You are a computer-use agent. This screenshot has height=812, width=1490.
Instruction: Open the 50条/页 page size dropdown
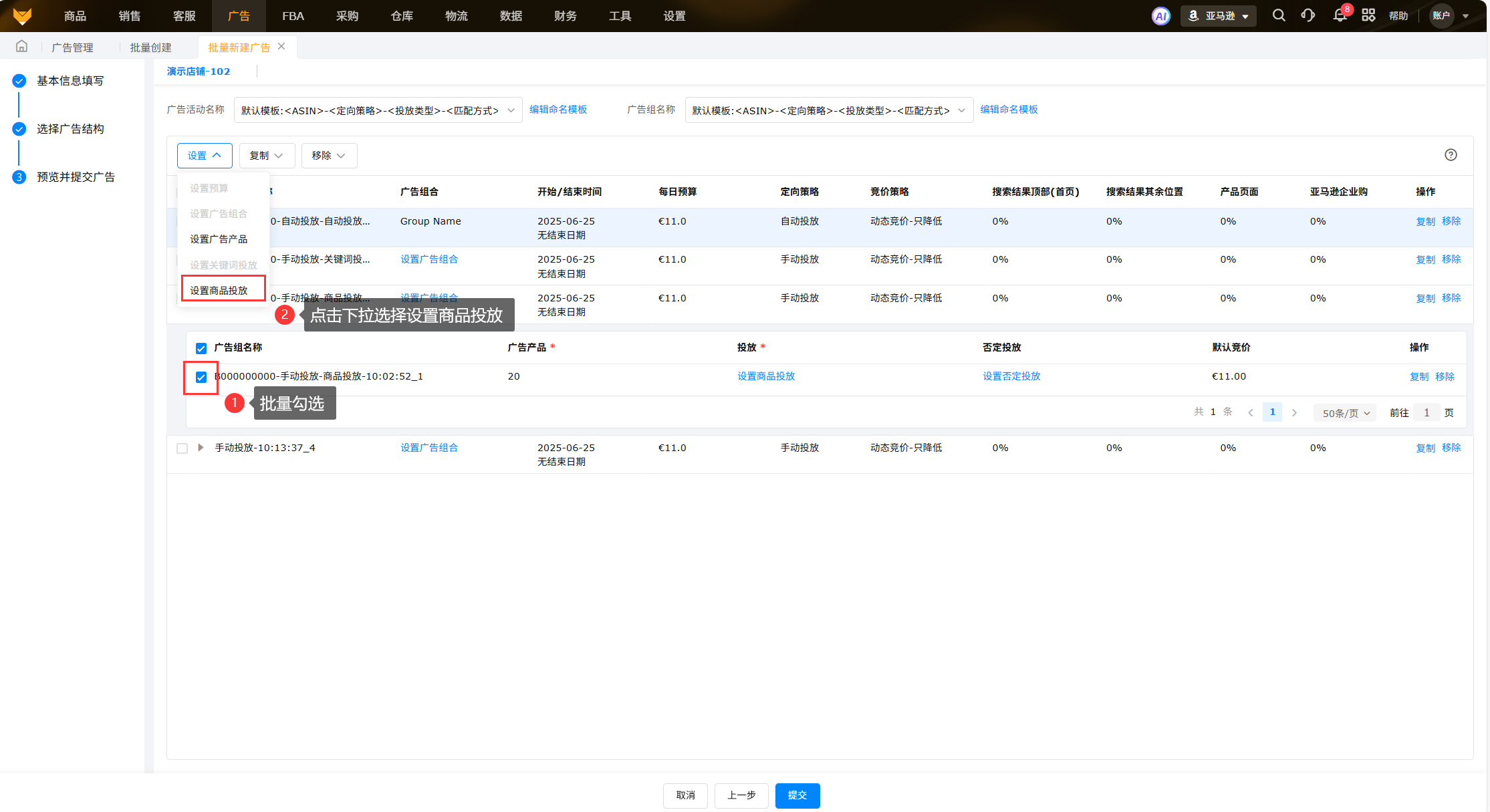coord(1345,413)
